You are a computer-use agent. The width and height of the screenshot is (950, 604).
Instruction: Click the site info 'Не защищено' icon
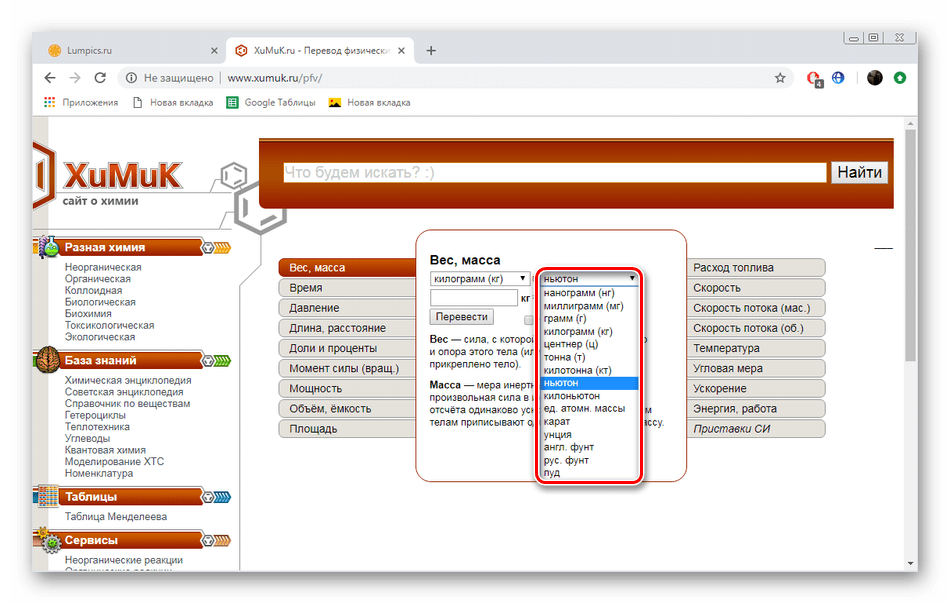click(131, 78)
